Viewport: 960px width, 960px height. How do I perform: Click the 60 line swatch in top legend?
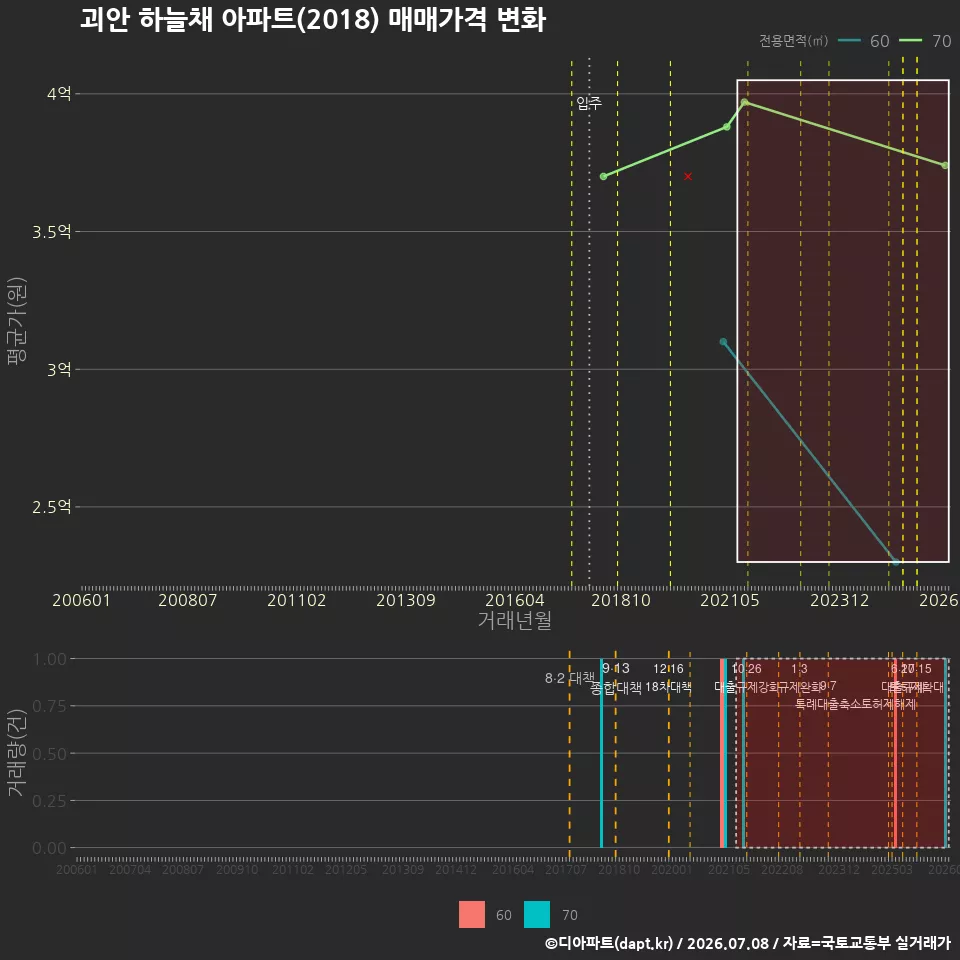(849, 40)
